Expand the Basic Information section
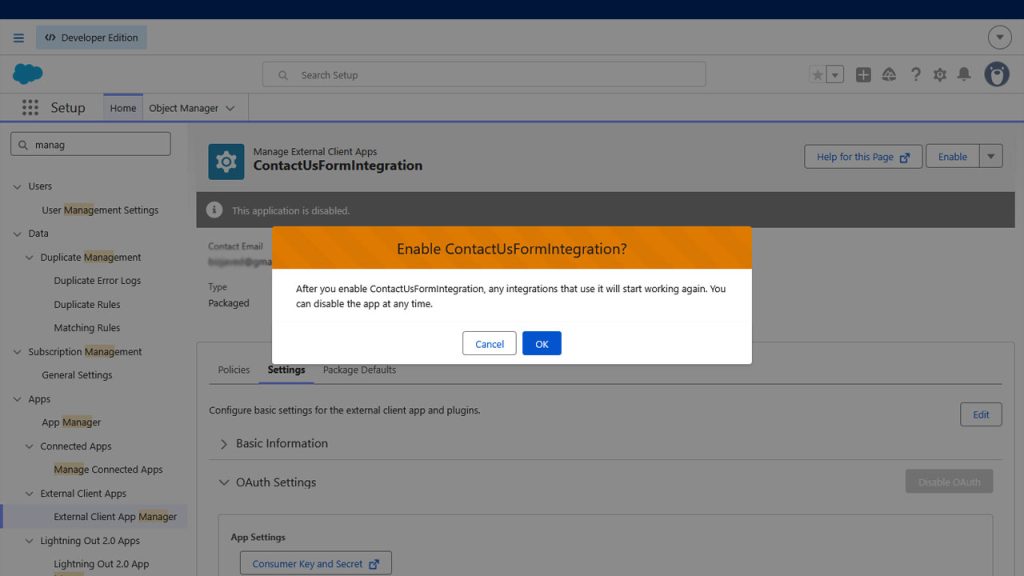The height and width of the screenshot is (576, 1024). tap(223, 444)
